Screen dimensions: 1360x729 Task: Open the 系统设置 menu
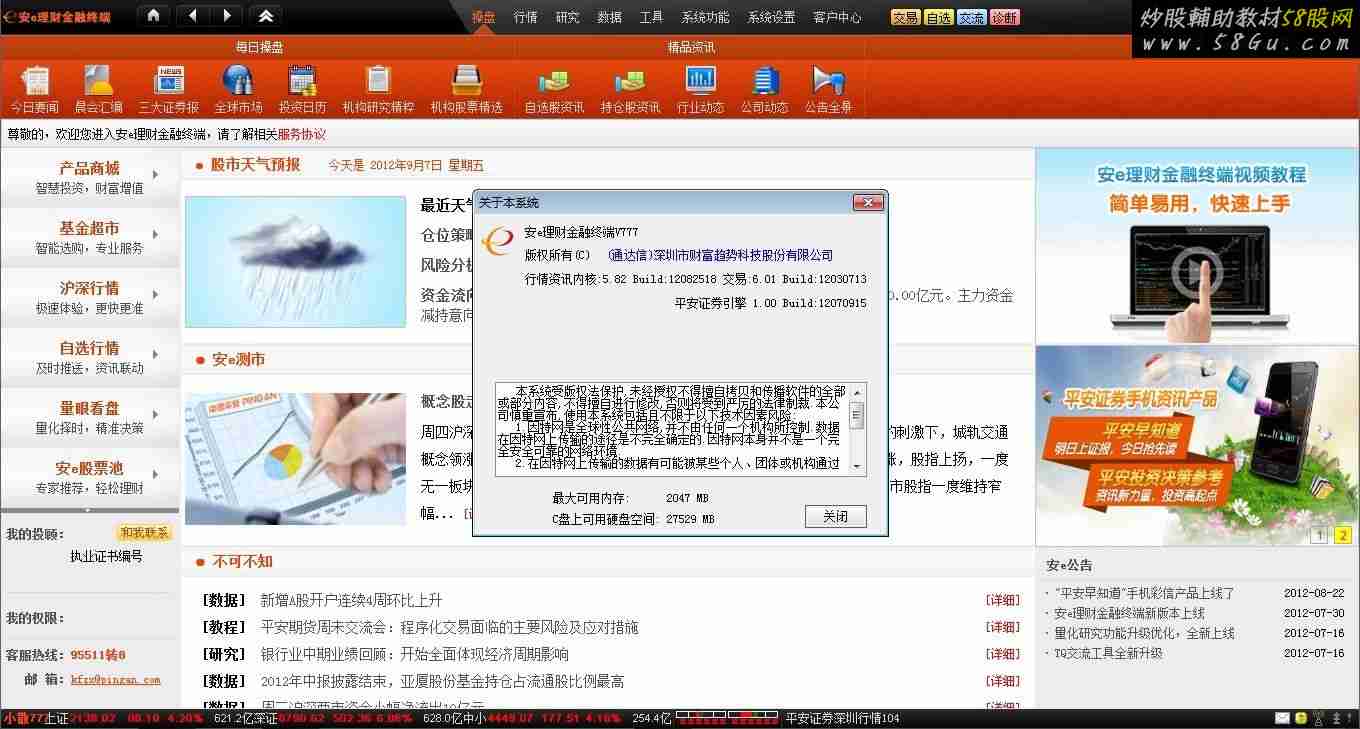click(x=772, y=17)
